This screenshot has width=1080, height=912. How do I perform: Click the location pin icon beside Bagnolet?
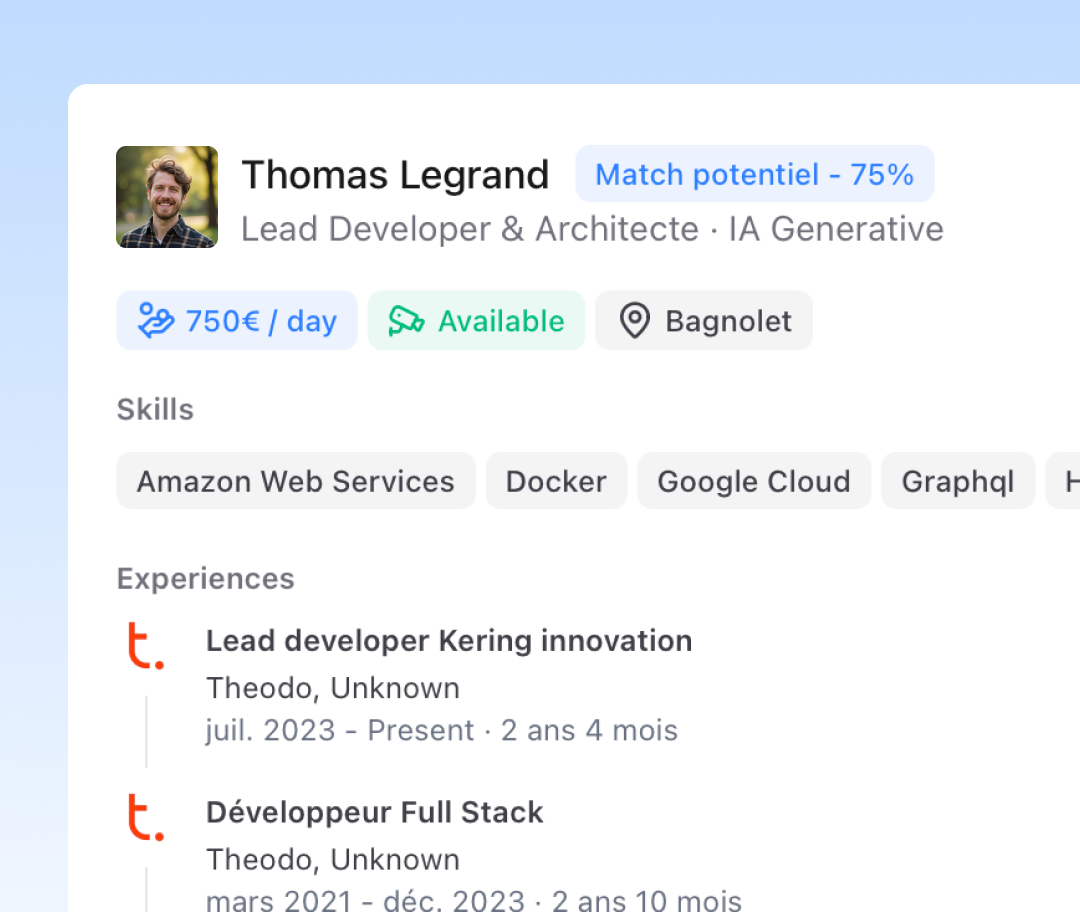[x=634, y=321]
